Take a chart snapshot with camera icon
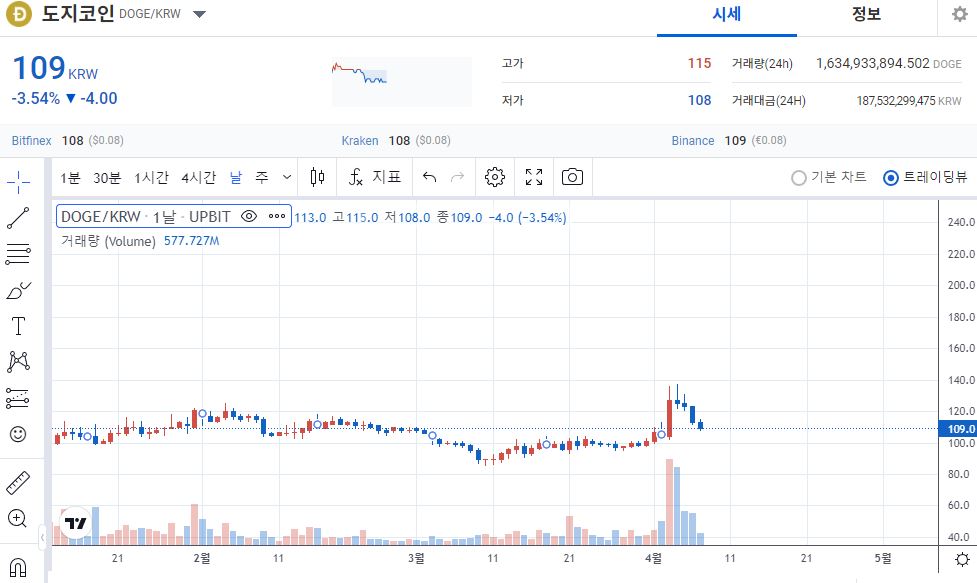This screenshot has height=583, width=977. (x=572, y=178)
